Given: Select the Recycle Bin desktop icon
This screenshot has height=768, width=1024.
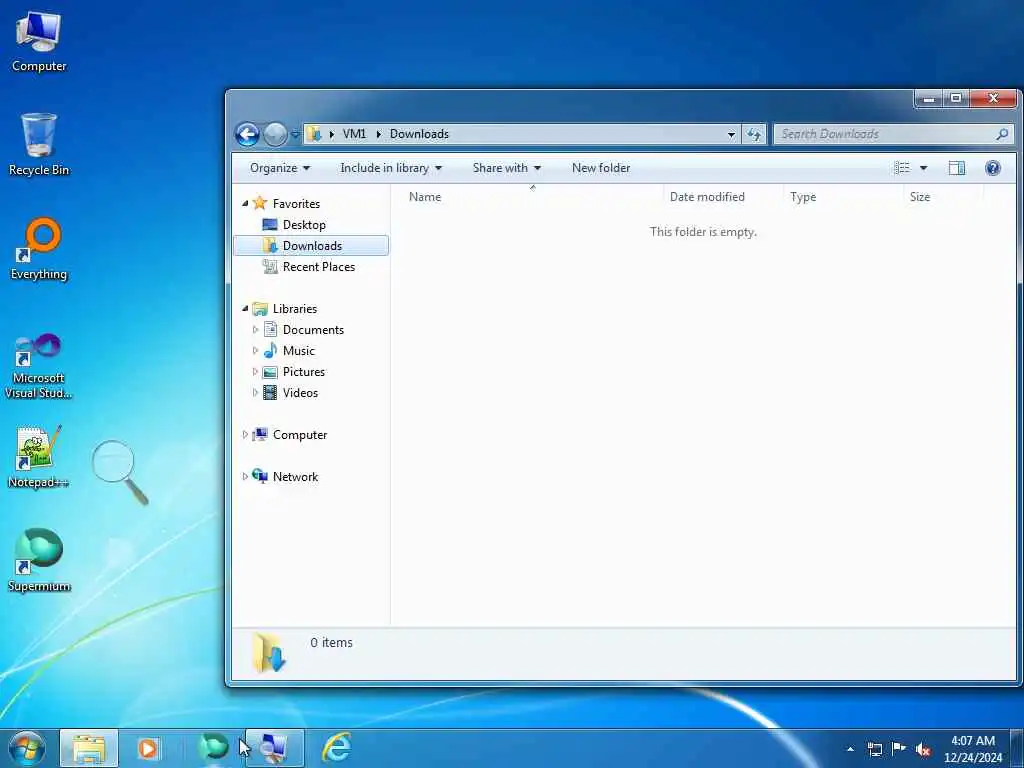Looking at the screenshot, I should click(x=39, y=144).
